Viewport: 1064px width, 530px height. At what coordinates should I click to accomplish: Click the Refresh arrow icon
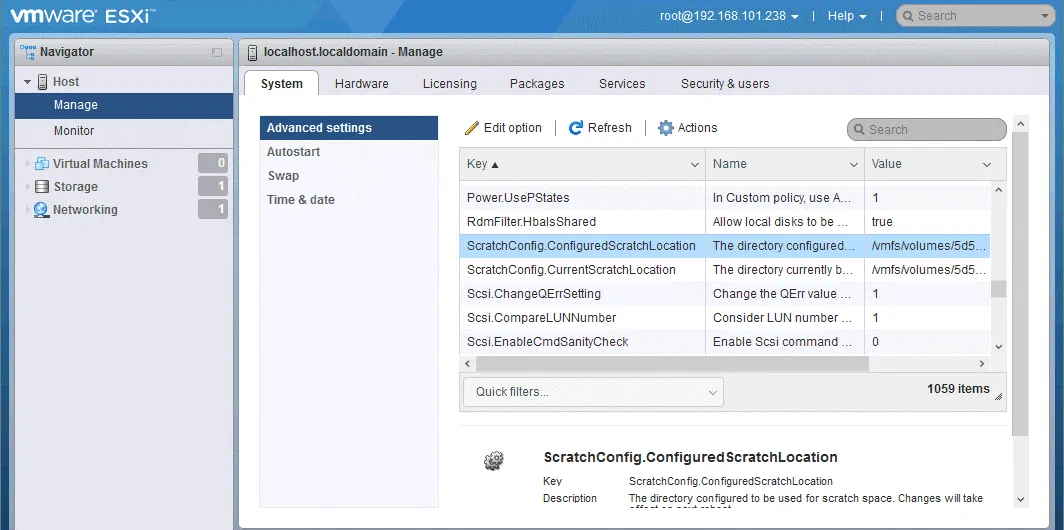[x=576, y=128]
